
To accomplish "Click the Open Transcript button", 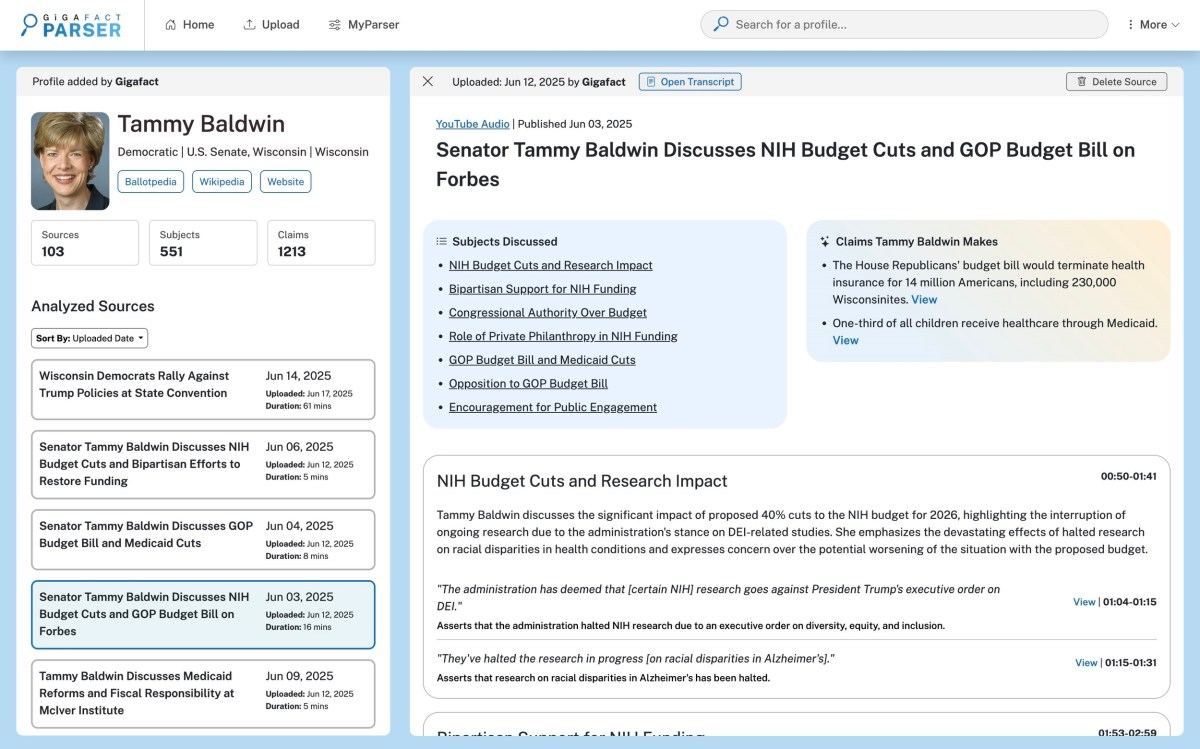I will click(690, 82).
